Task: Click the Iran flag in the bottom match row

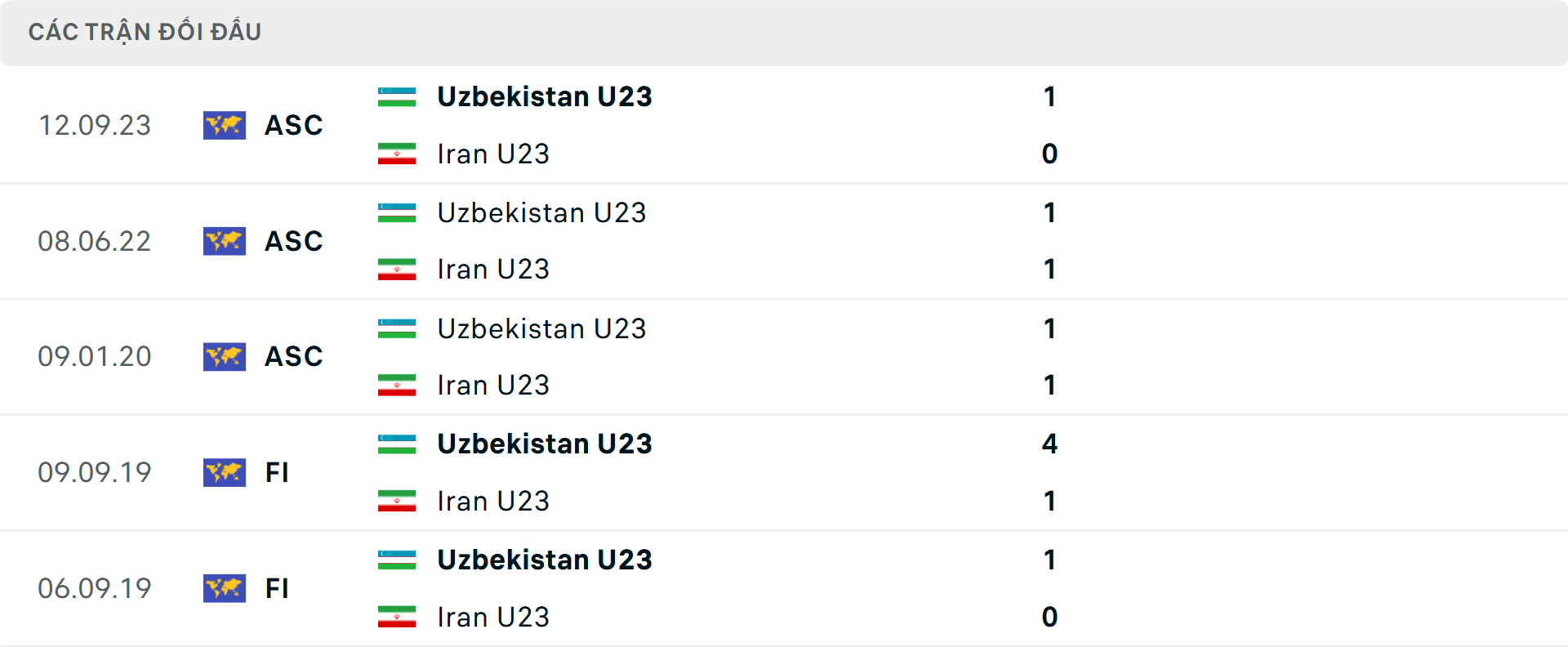Action: tap(398, 617)
